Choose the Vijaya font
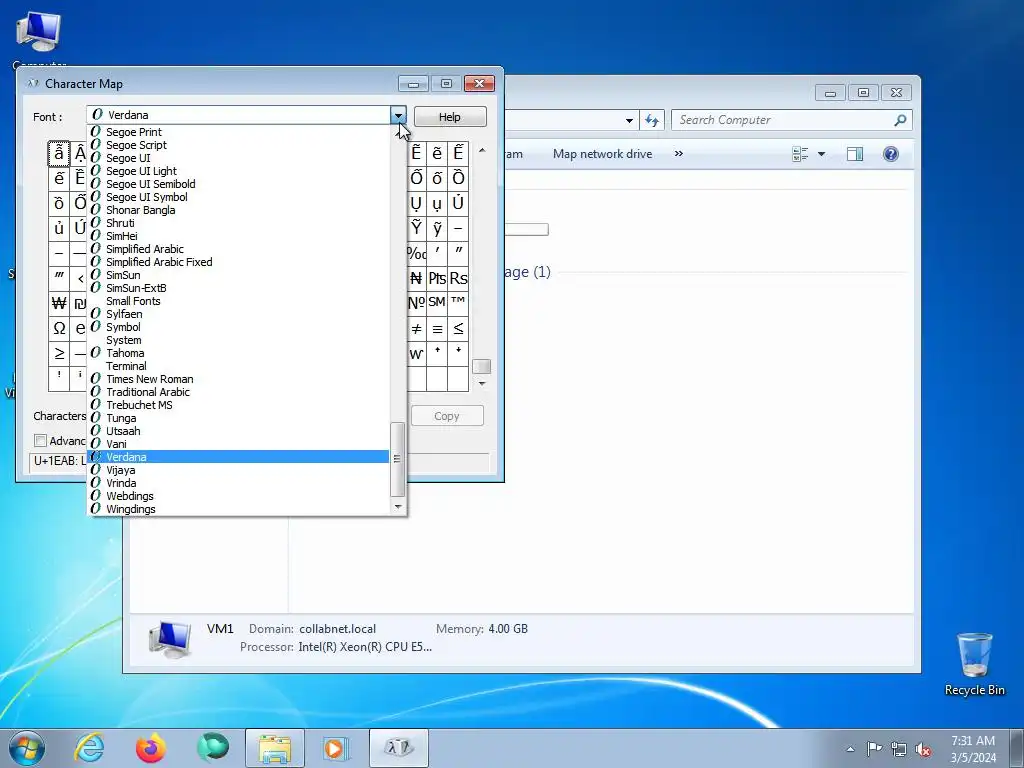This screenshot has width=1024, height=768. pyautogui.click(x=238, y=470)
